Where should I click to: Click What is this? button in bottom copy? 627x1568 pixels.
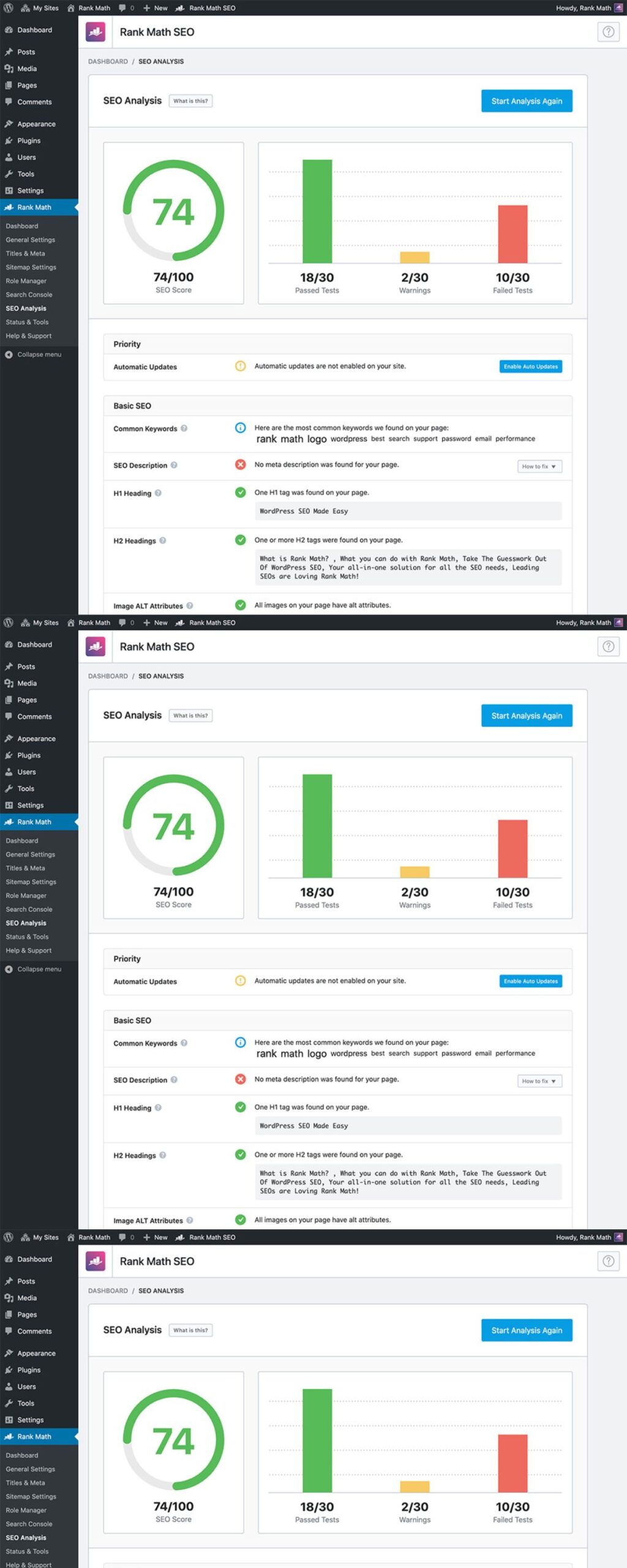(190, 1330)
